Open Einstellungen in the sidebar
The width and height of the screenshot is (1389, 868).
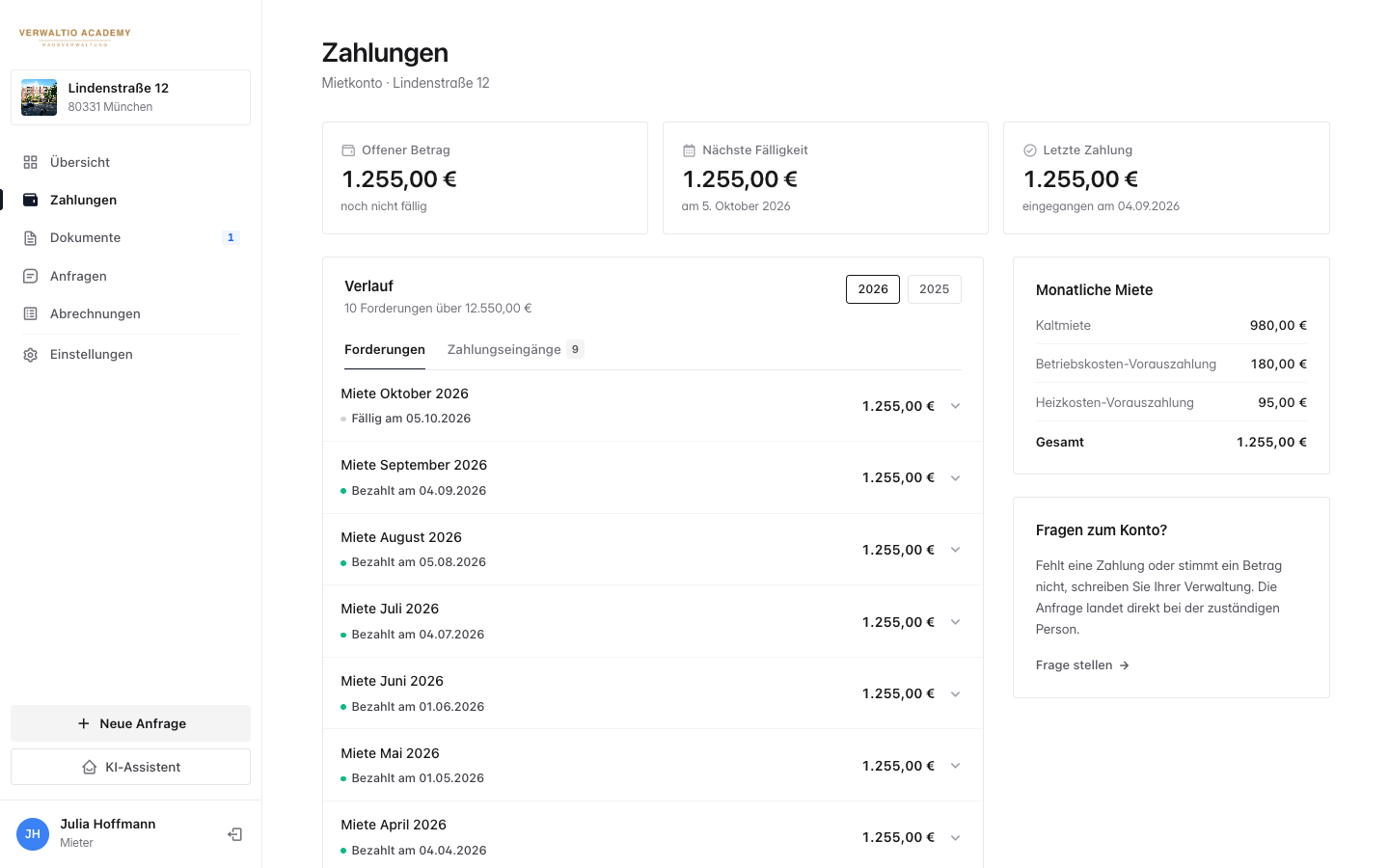130,355
